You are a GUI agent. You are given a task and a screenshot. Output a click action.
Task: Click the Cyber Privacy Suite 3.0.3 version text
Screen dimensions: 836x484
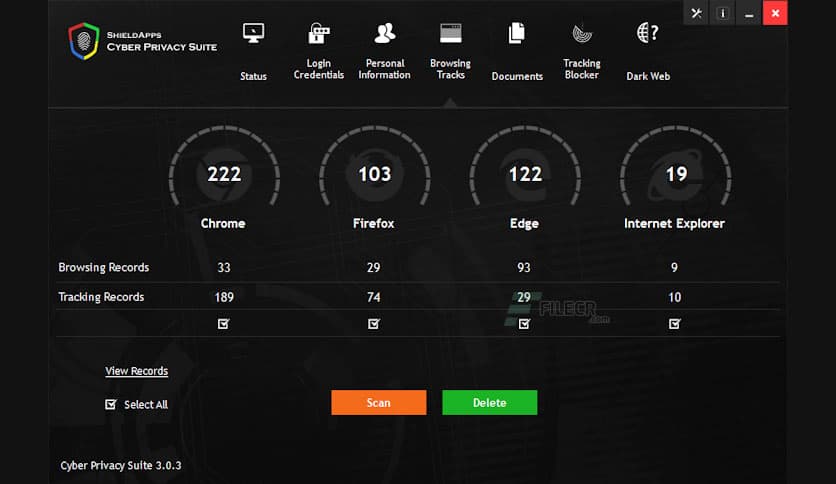pos(120,465)
